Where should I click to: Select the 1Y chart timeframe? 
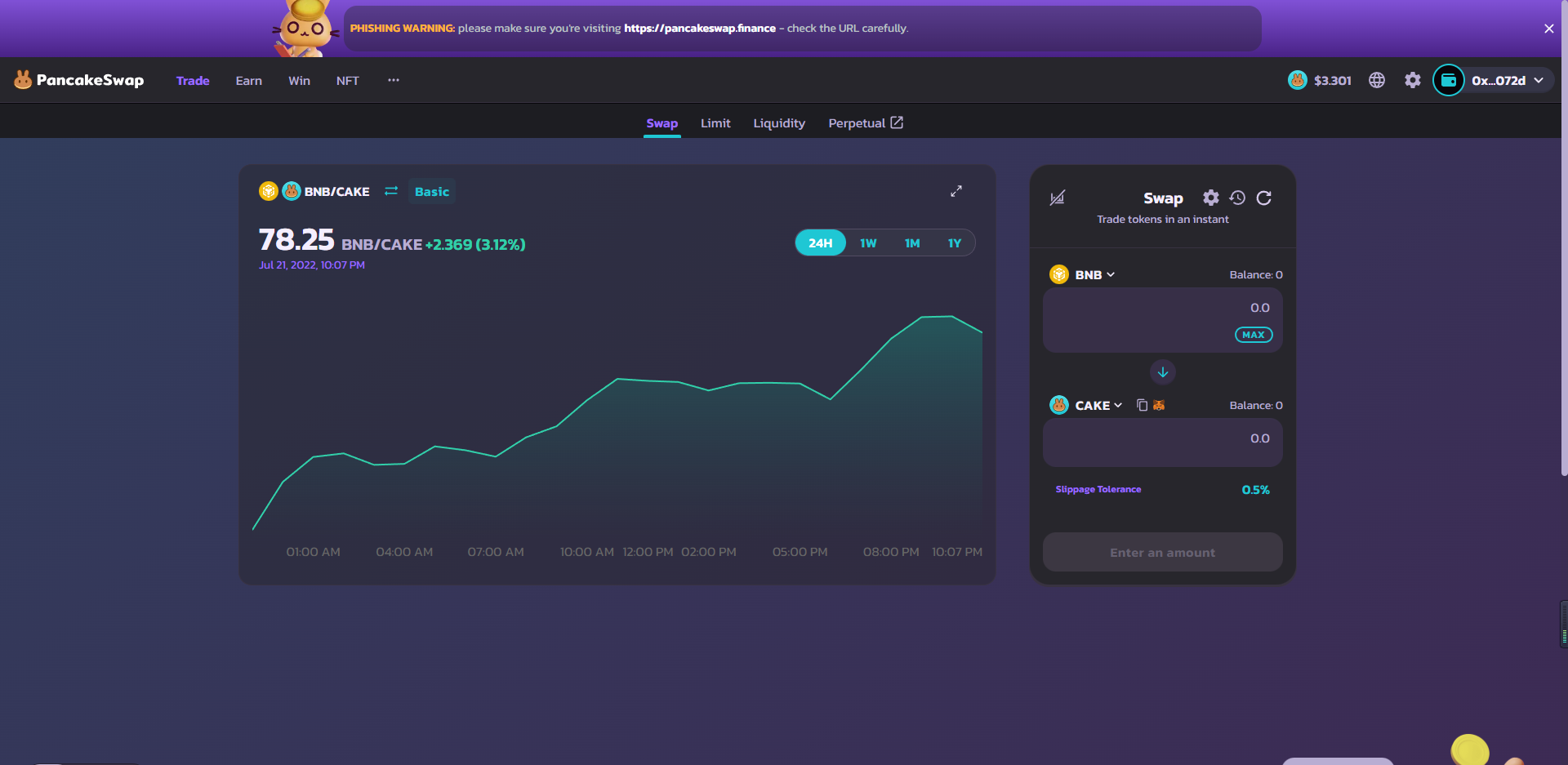click(954, 243)
